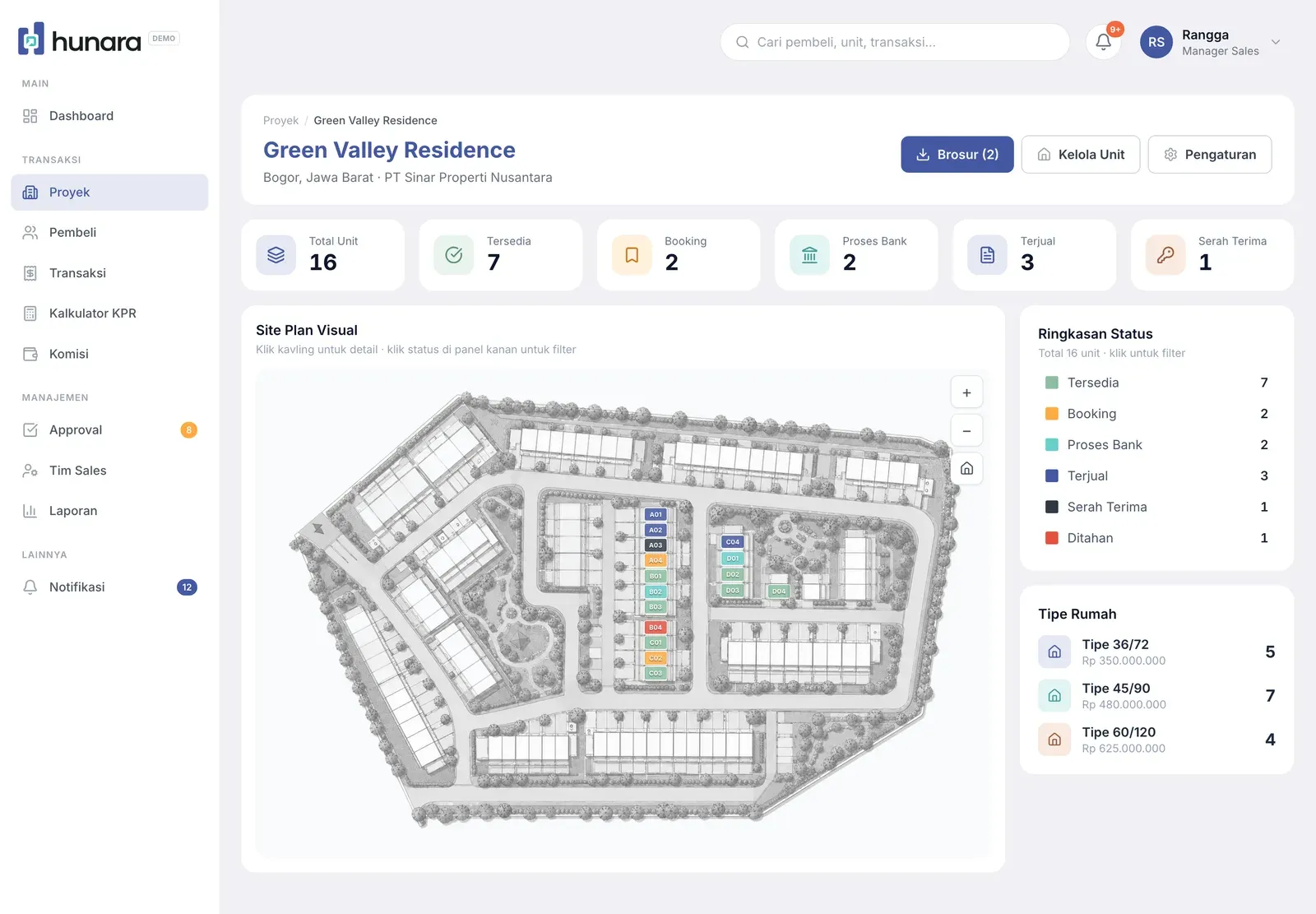This screenshot has width=1316, height=914.
Task: Click the Tipe 60/120 house icon
Action: (x=1054, y=740)
